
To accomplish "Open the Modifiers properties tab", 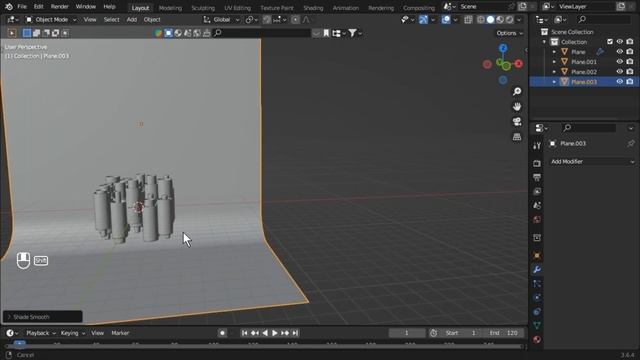I will tap(537, 269).
